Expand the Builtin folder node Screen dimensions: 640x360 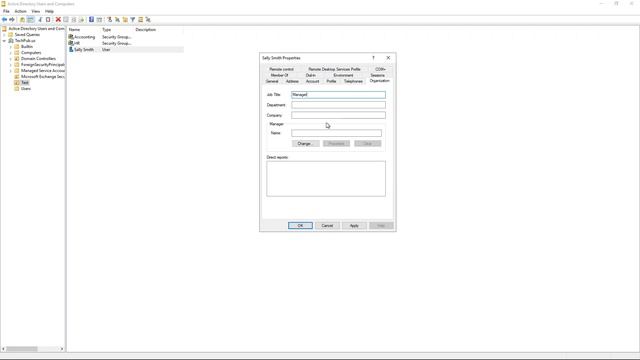click(x=11, y=47)
